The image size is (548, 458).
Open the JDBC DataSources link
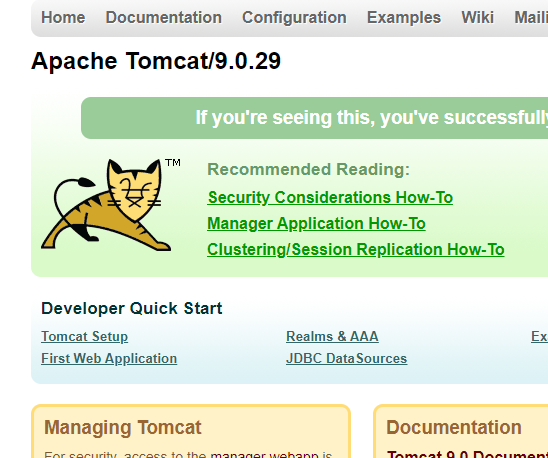coord(346,358)
